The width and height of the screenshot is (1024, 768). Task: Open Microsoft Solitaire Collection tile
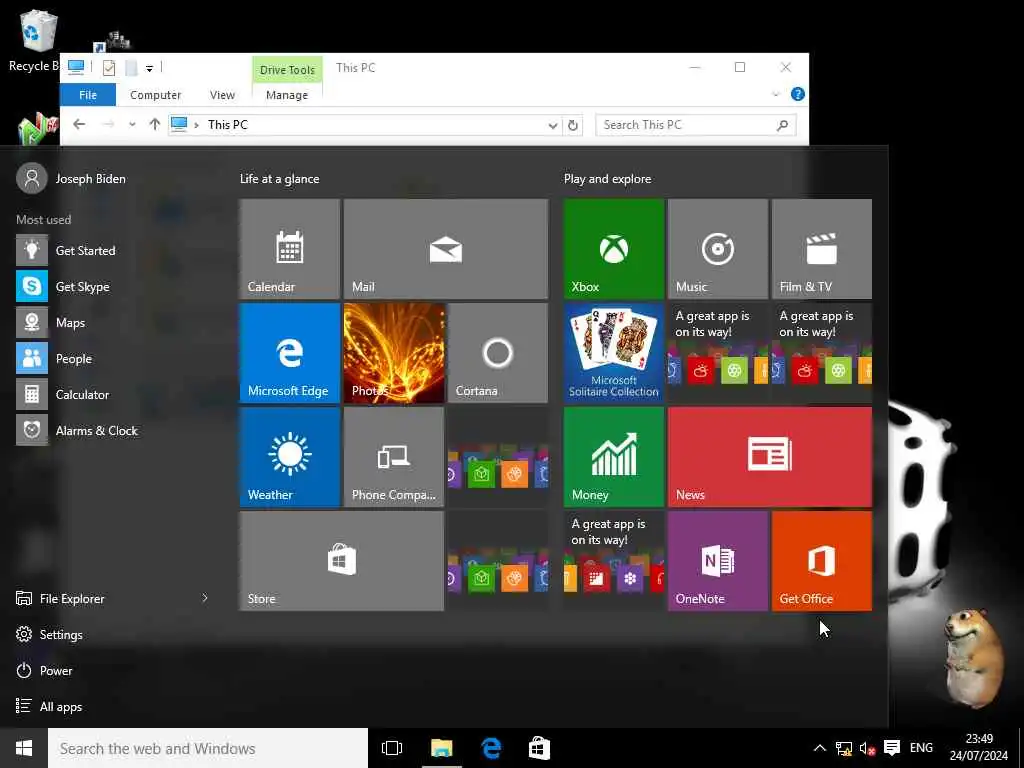[613, 353]
